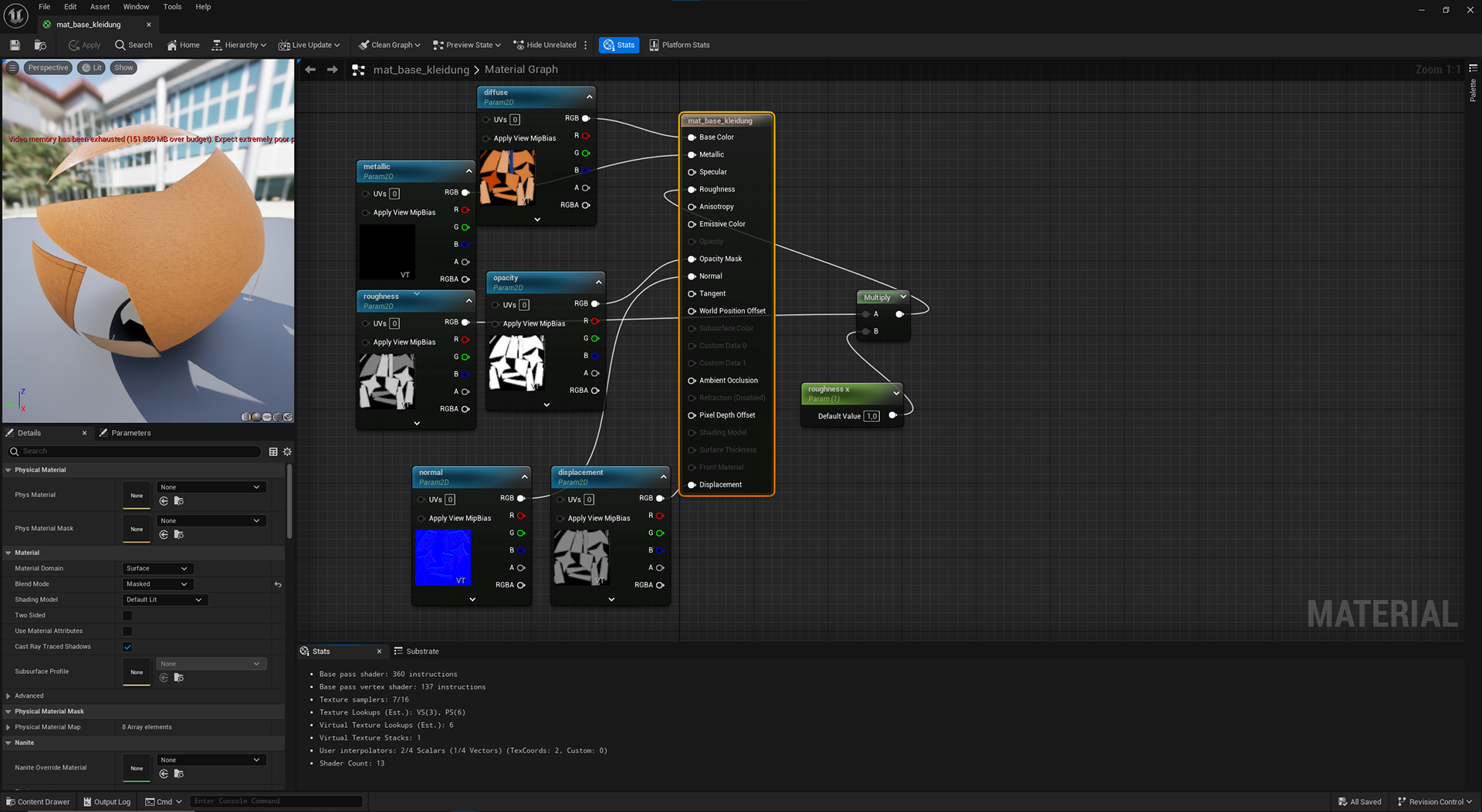
Task: Navigate forward in graph history
Action: click(333, 69)
